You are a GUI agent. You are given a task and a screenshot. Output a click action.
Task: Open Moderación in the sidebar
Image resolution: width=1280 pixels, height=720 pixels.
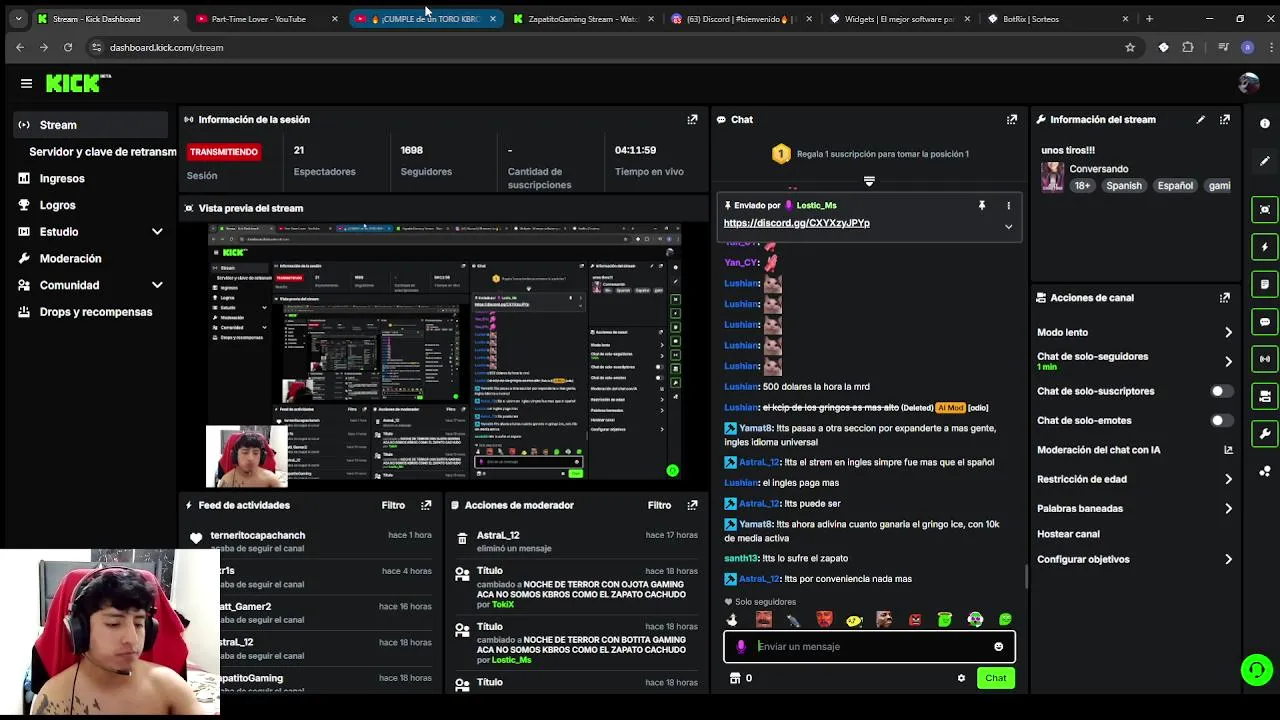70,258
